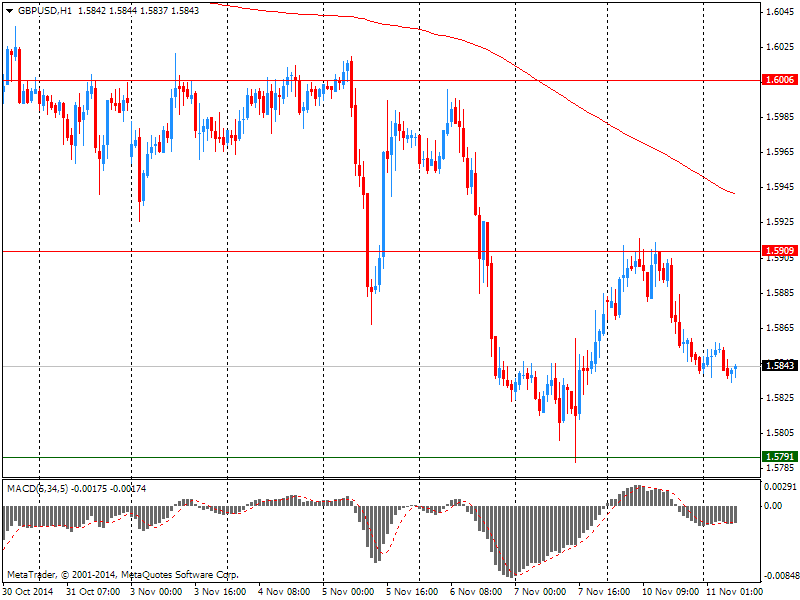Viewport: 800px width, 600px height.
Task: Click the OHLC values 1.5842 1.5844 1.5837 1.5843
Action: click(x=138, y=11)
